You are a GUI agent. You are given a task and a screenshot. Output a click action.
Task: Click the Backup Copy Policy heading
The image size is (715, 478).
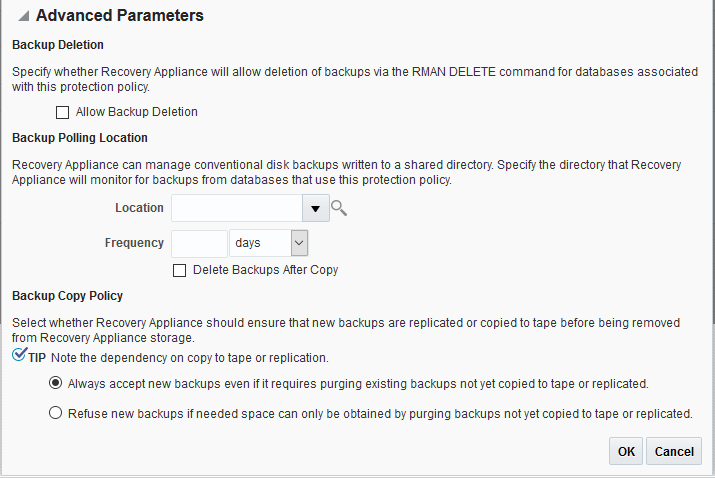click(x=66, y=296)
